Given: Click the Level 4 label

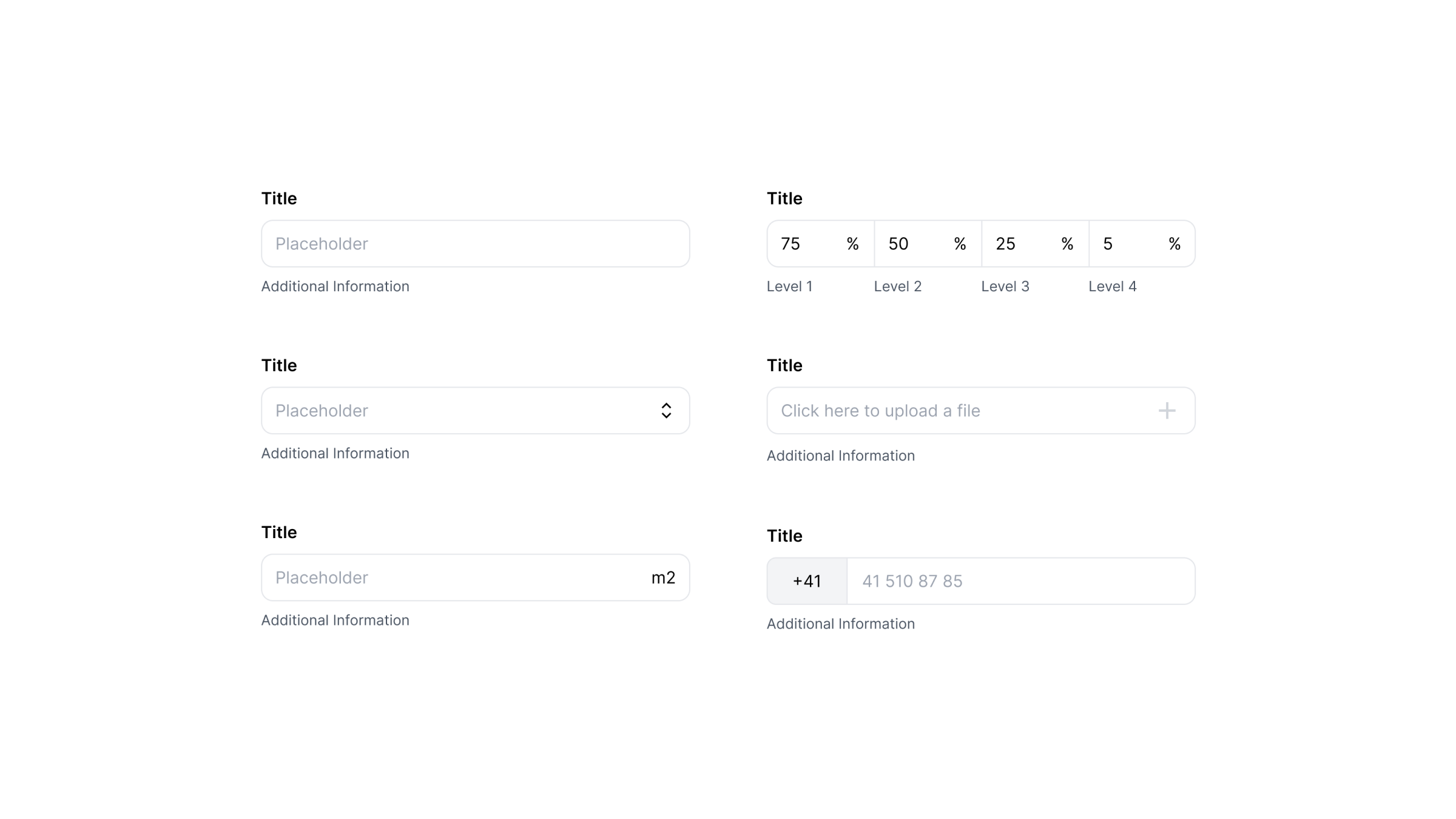Looking at the screenshot, I should (x=1112, y=286).
